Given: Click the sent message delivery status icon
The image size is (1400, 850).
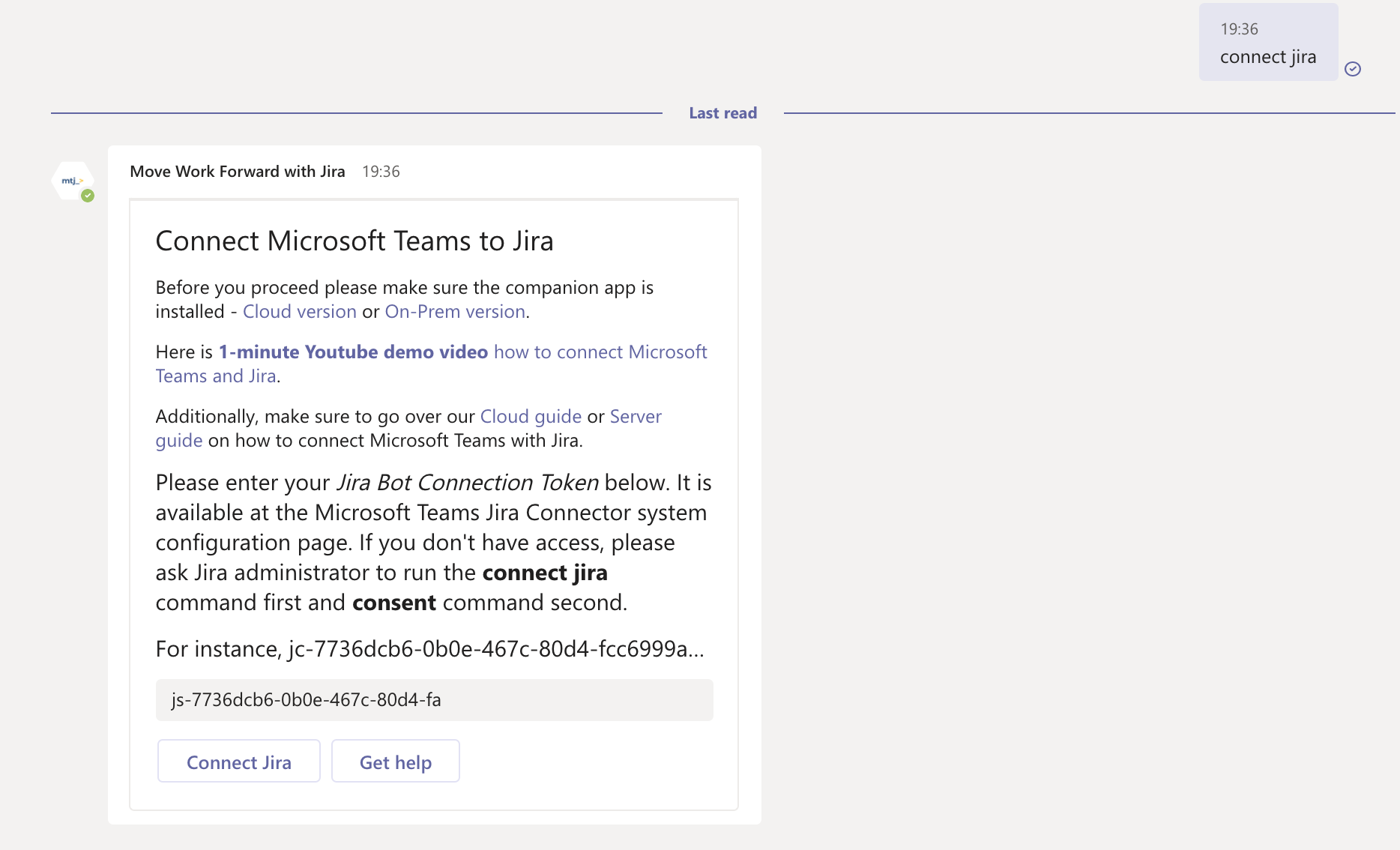Looking at the screenshot, I should tap(1352, 69).
